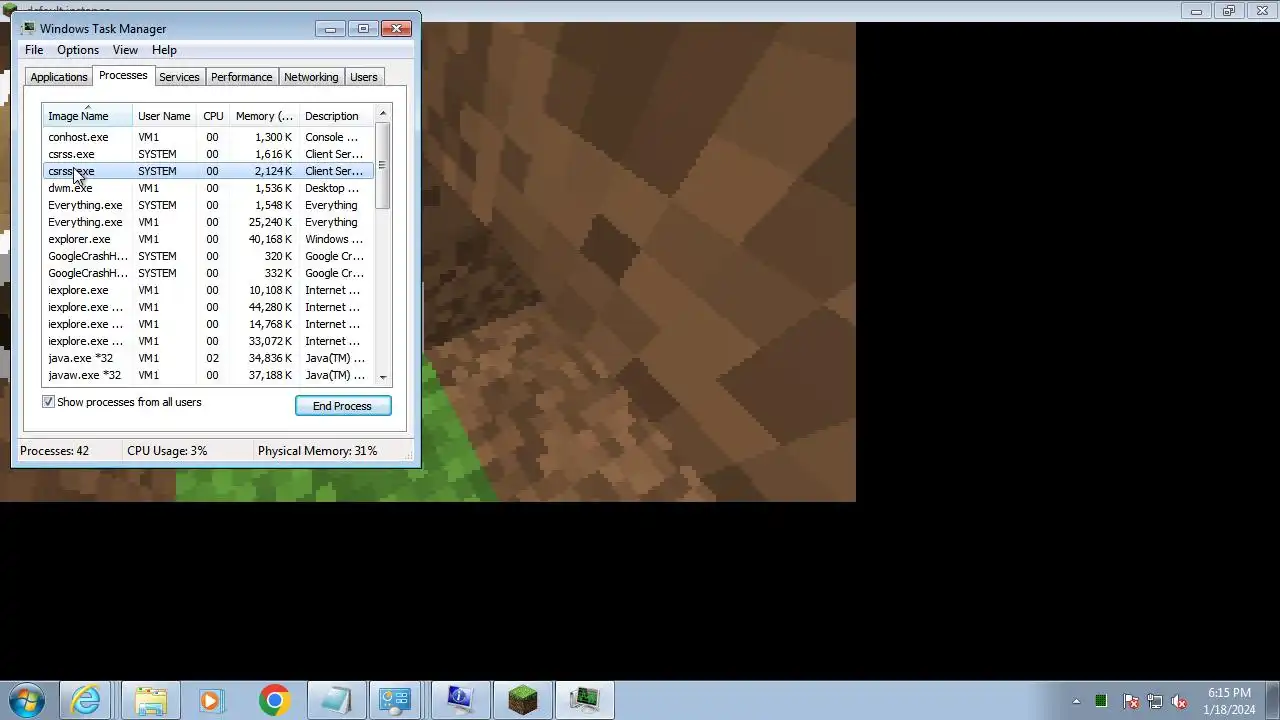This screenshot has height=720, width=1280.
Task: Open the notepad-style taskbar icon
Action: pos(335,700)
